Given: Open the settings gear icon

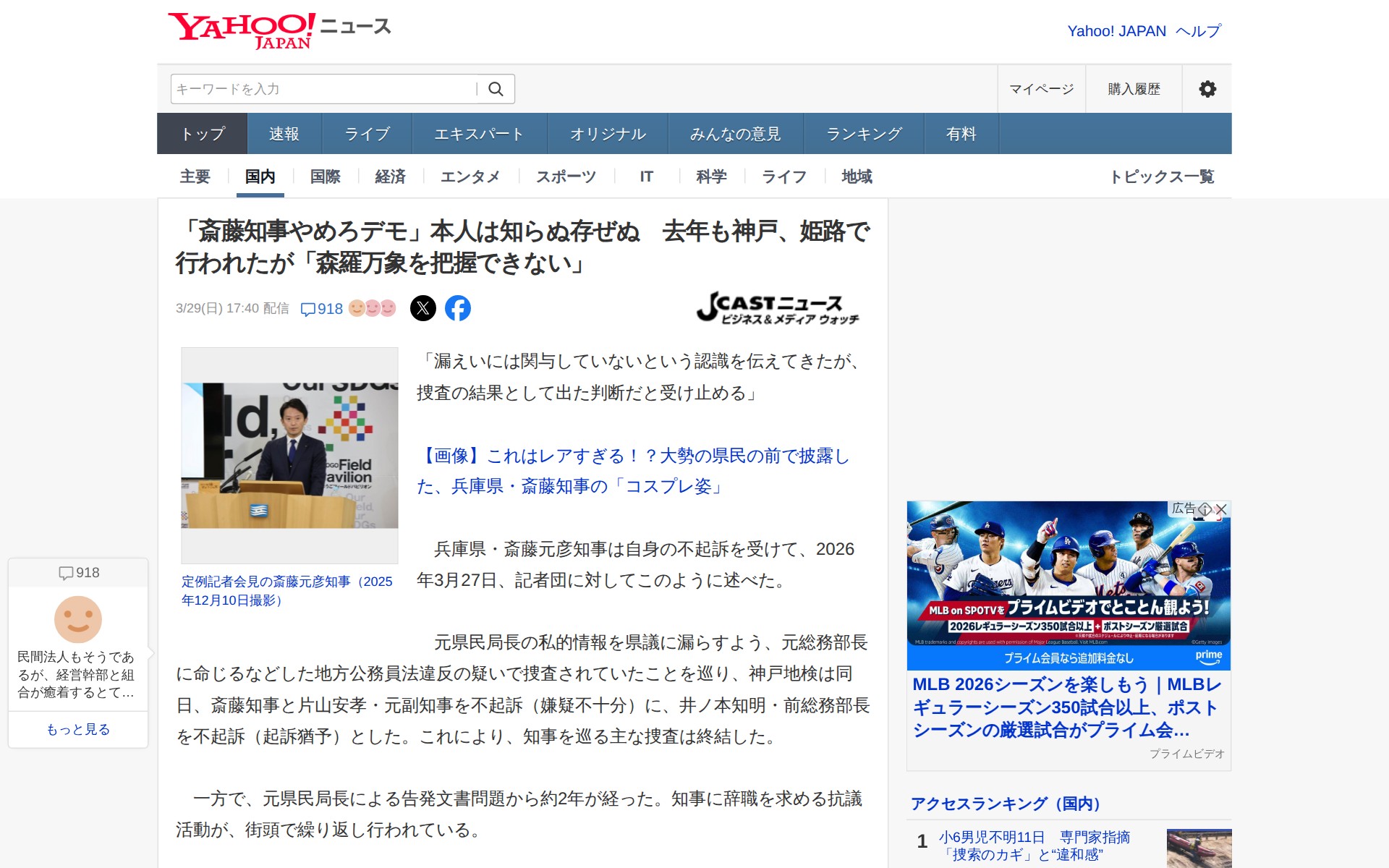Looking at the screenshot, I should pos(1206,88).
